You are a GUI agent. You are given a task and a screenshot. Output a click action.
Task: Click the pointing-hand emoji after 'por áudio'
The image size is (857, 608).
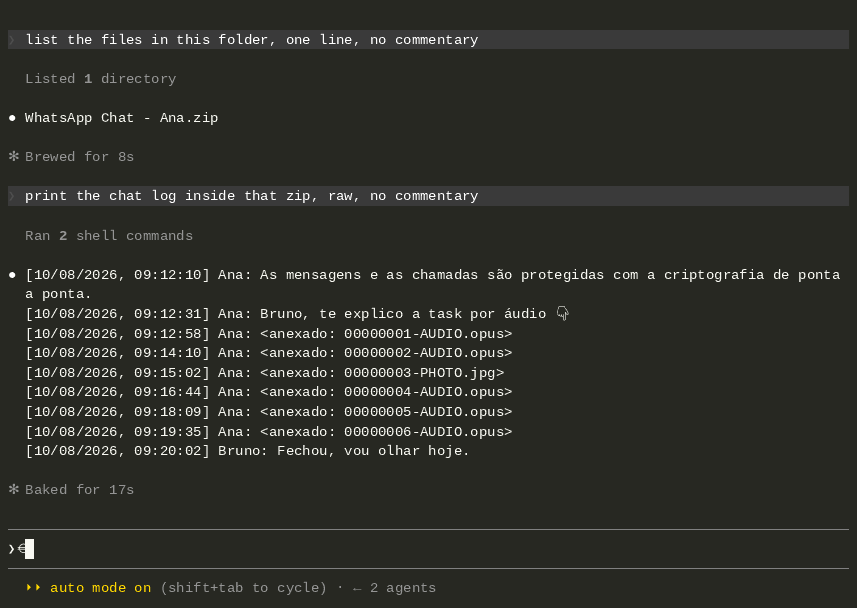pos(562,313)
